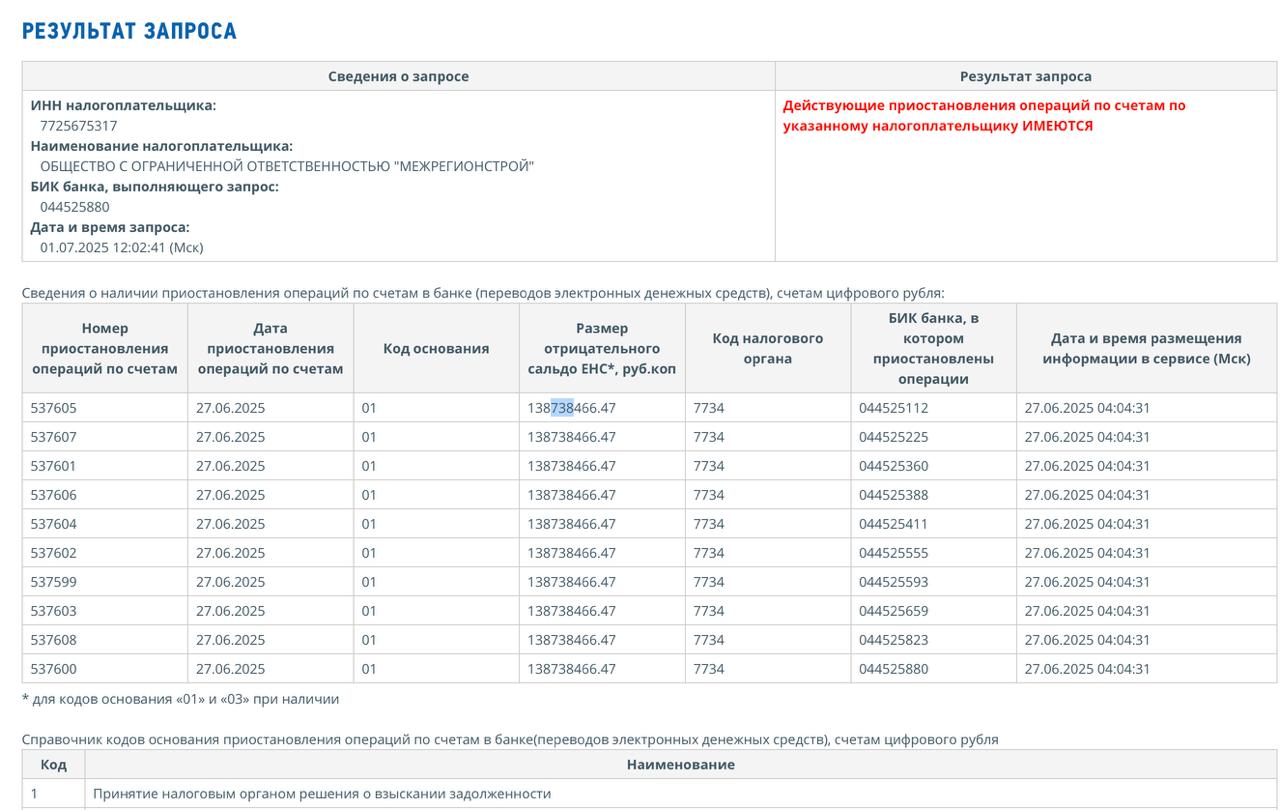Image resolution: width=1280 pixels, height=810 pixels.
Task: Click the suspension date in row 537604
Action: (230, 524)
